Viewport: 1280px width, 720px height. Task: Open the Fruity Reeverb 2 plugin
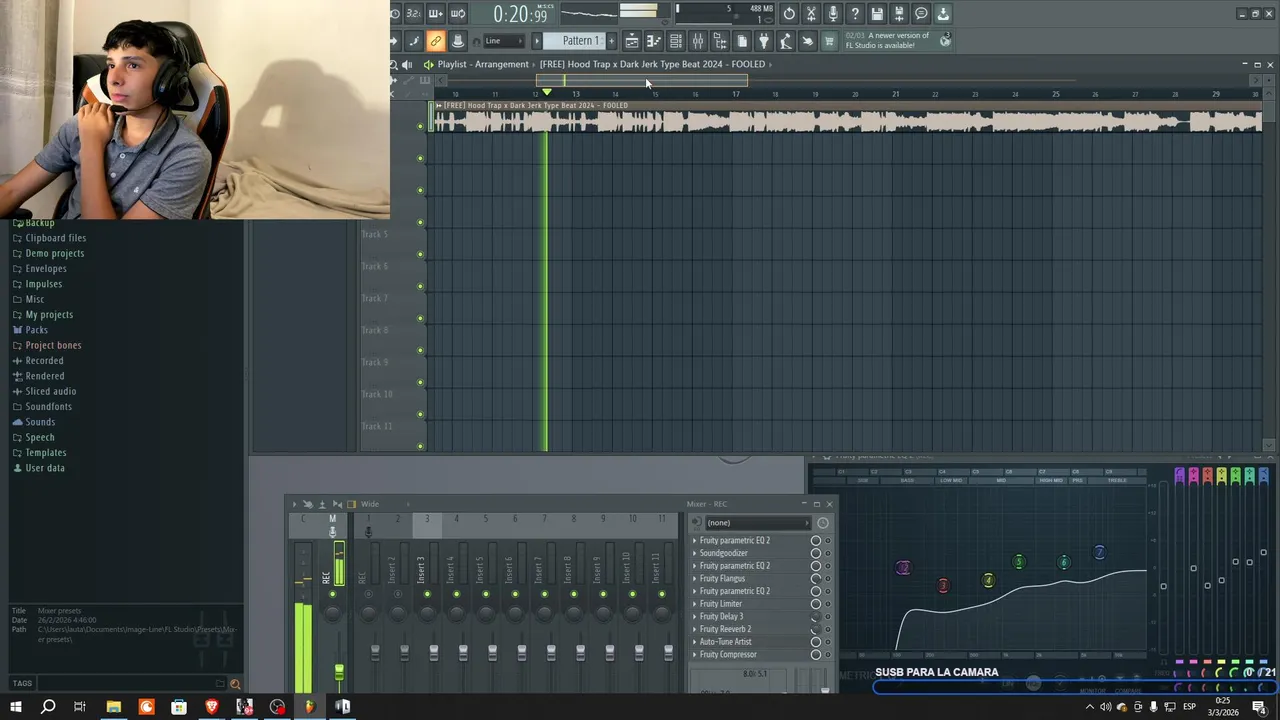click(x=725, y=629)
